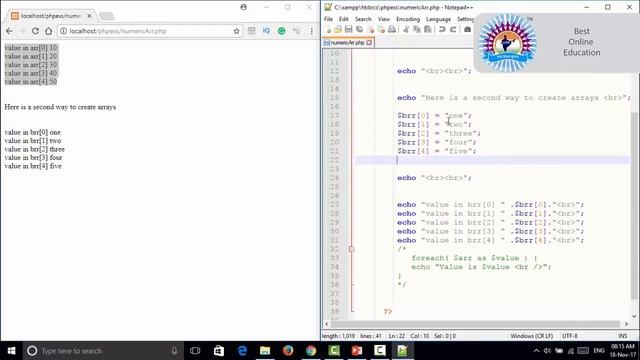Click Find binoculars icon in Notepad++ toolbar
The width and height of the screenshot is (640, 360).
point(467,29)
